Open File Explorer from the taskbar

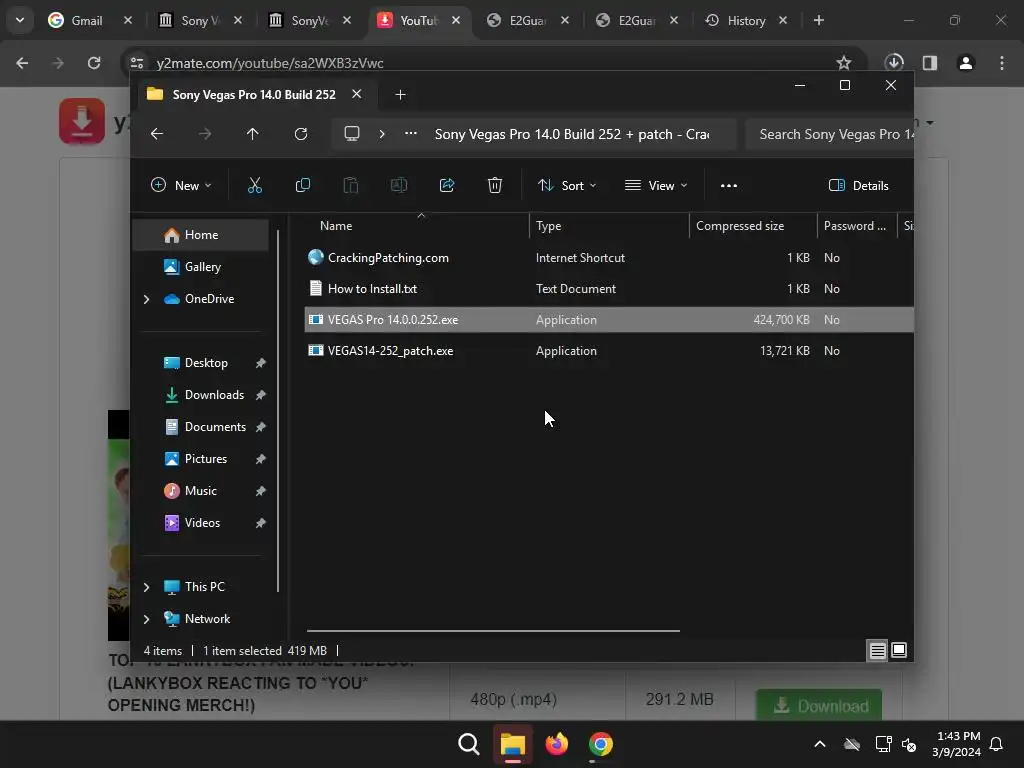pyautogui.click(x=513, y=744)
